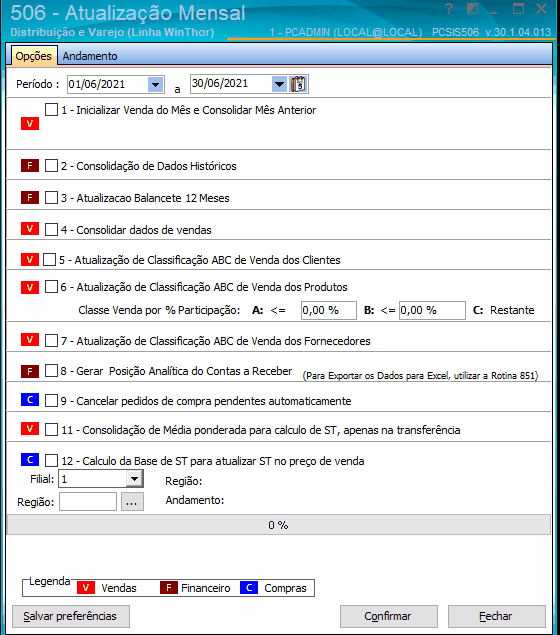Click the F badge beside Contas a Receber option
This screenshot has width=560, height=635.
pos(30,371)
